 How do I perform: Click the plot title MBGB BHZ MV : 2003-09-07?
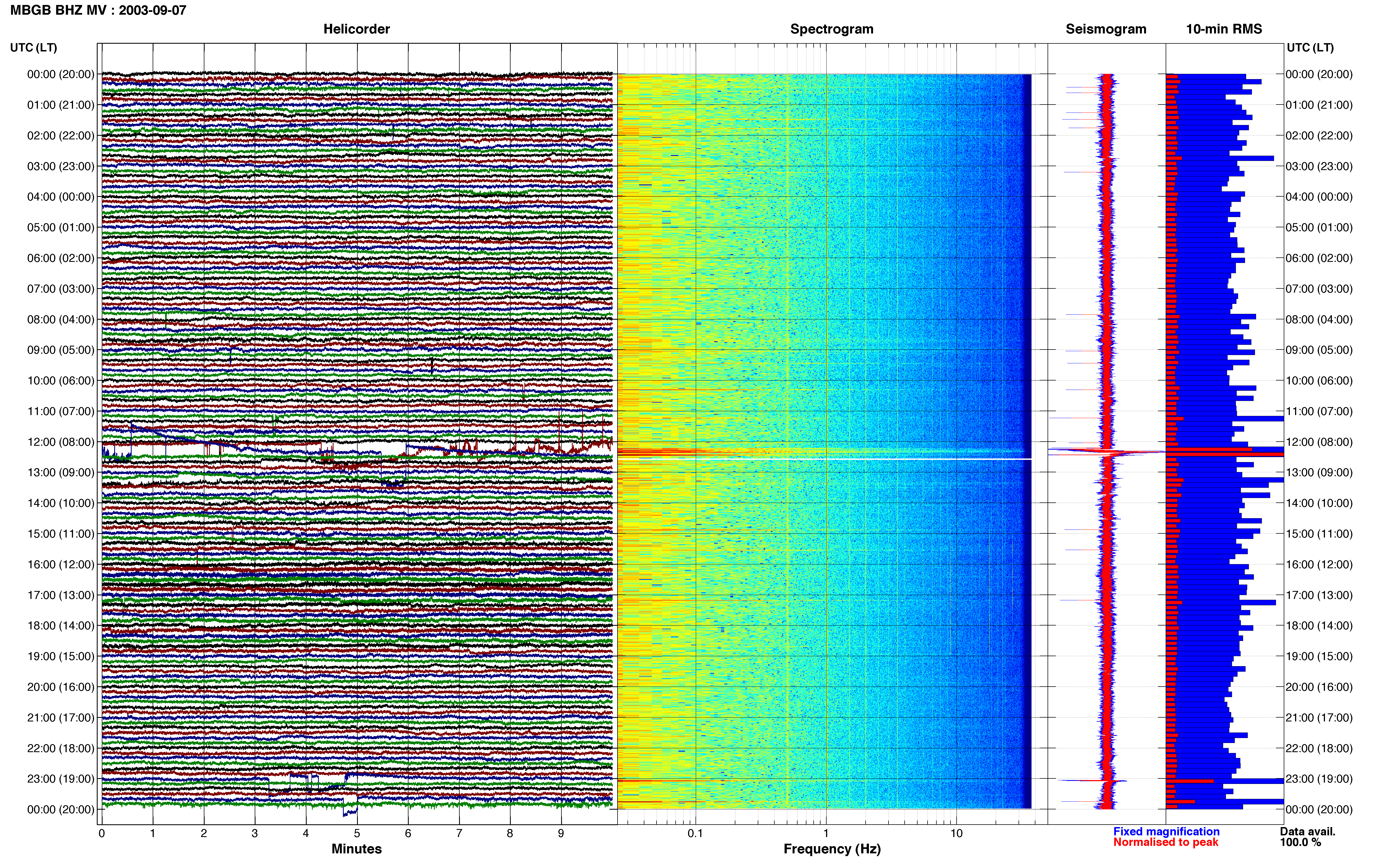[98, 10]
